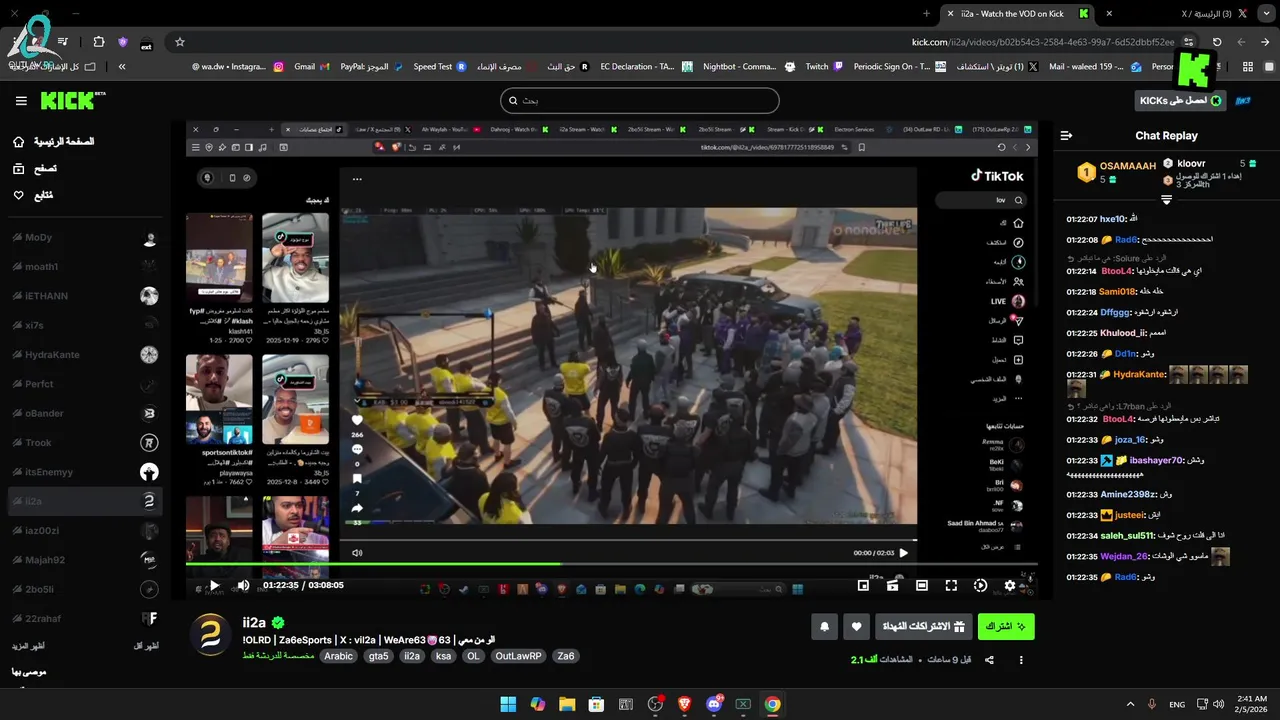The width and height of the screenshot is (1280, 720).
Task: Open Speed Test bookmark
Action: click(x=440, y=67)
